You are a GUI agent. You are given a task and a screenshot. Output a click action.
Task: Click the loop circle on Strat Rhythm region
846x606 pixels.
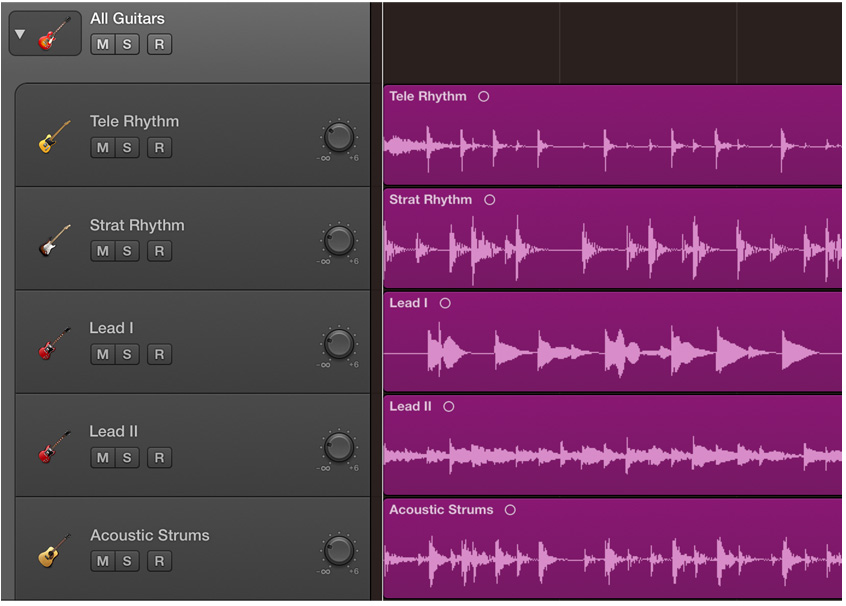pos(489,200)
